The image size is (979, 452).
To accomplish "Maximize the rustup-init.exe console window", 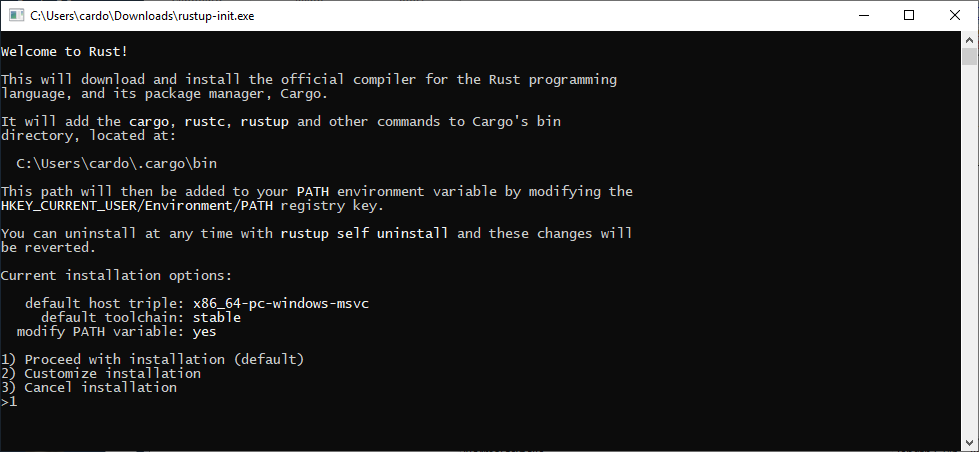I will click(909, 16).
